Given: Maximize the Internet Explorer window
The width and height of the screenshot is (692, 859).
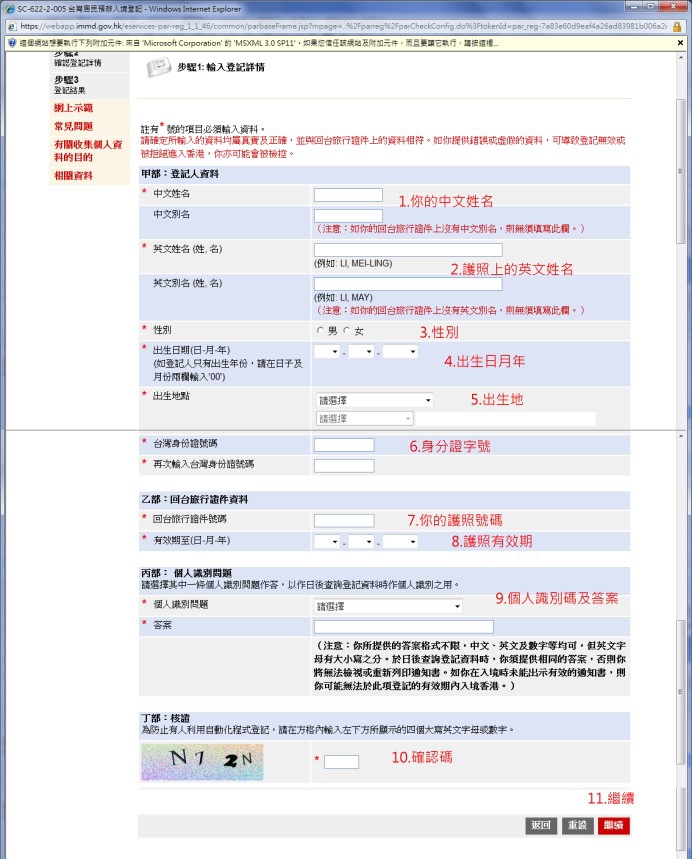Looking at the screenshot, I should point(651,7).
